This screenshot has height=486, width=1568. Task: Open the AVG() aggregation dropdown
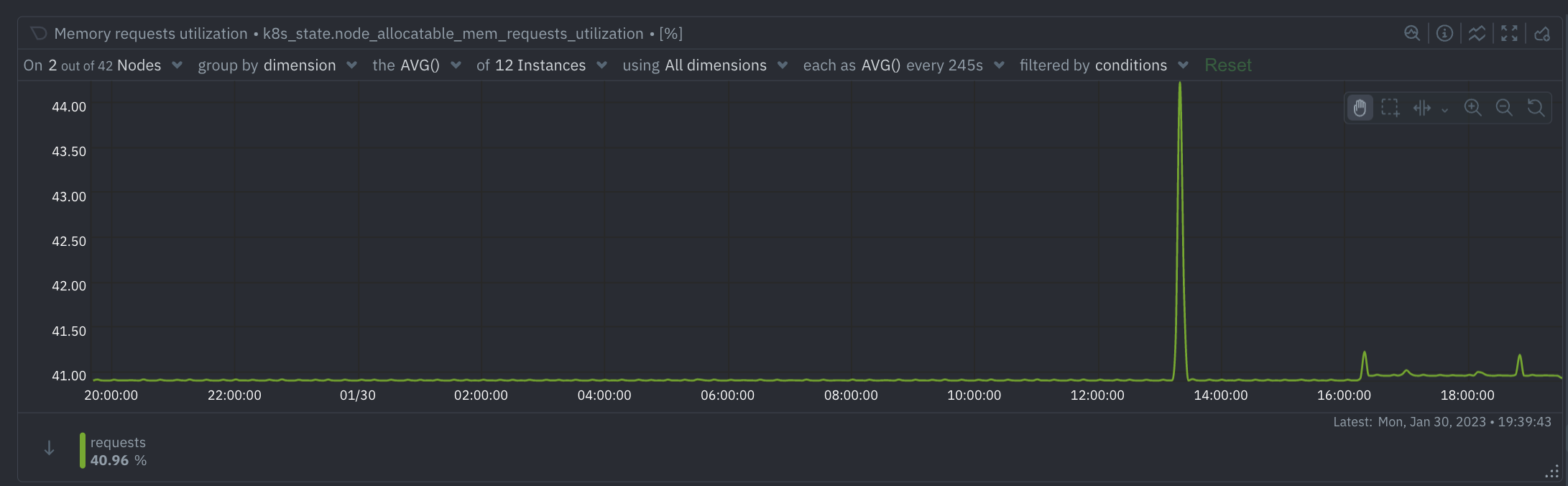(x=417, y=65)
